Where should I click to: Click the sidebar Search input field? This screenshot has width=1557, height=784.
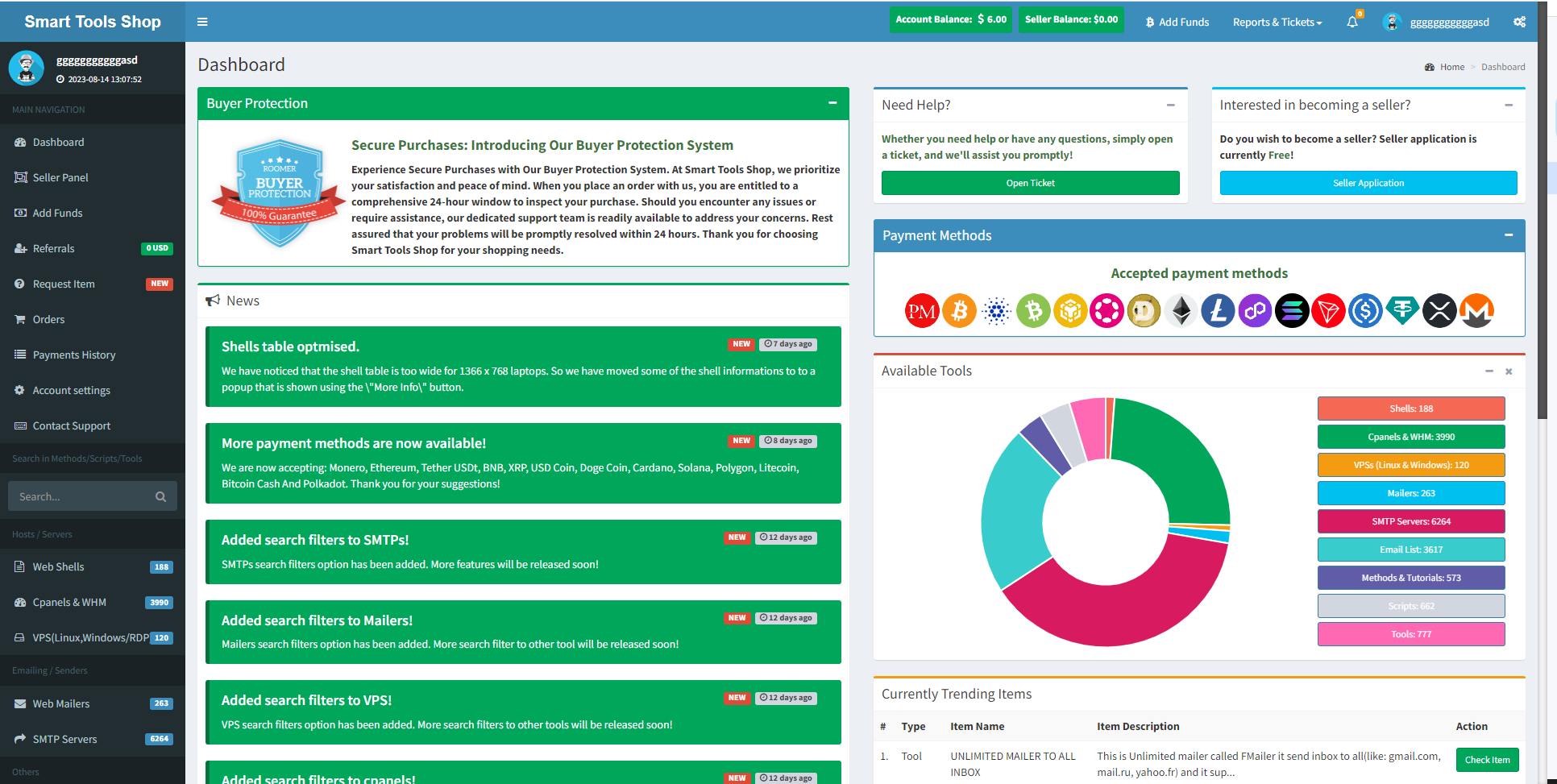(81, 496)
